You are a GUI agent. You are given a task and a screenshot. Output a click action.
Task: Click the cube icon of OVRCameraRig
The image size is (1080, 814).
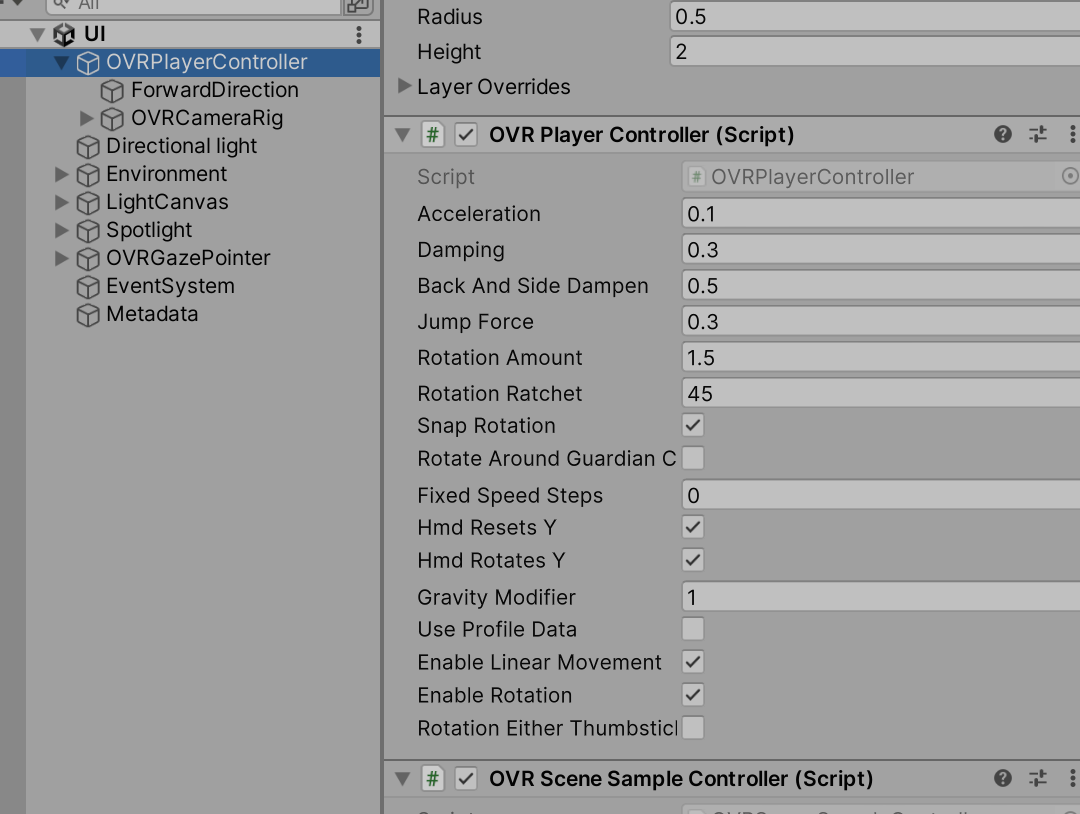112,119
